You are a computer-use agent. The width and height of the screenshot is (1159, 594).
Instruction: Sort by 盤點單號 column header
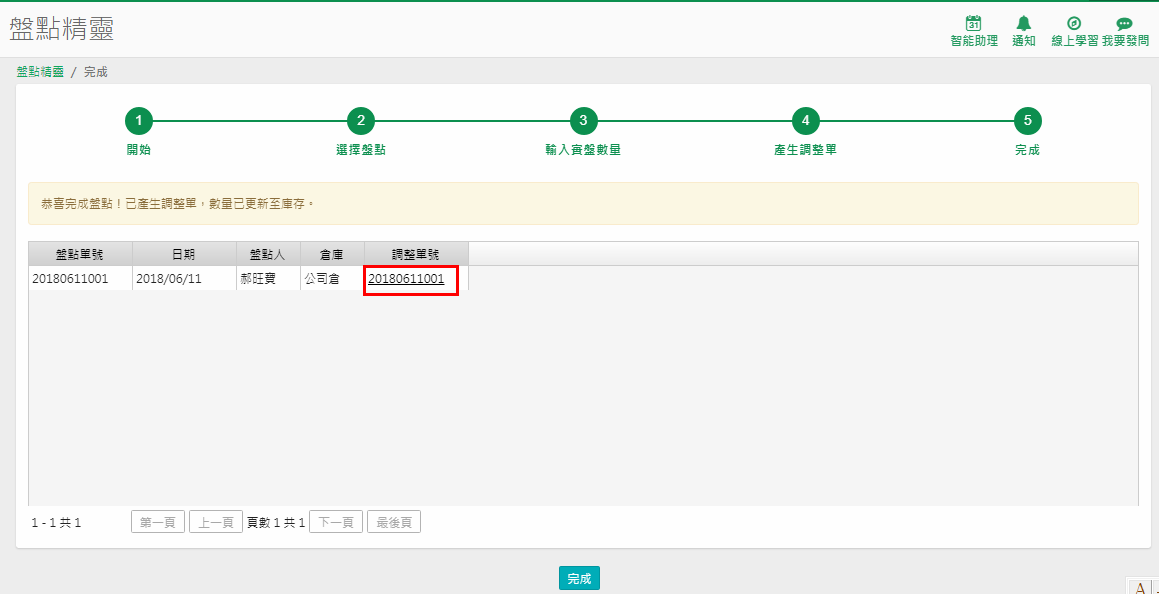[80, 253]
